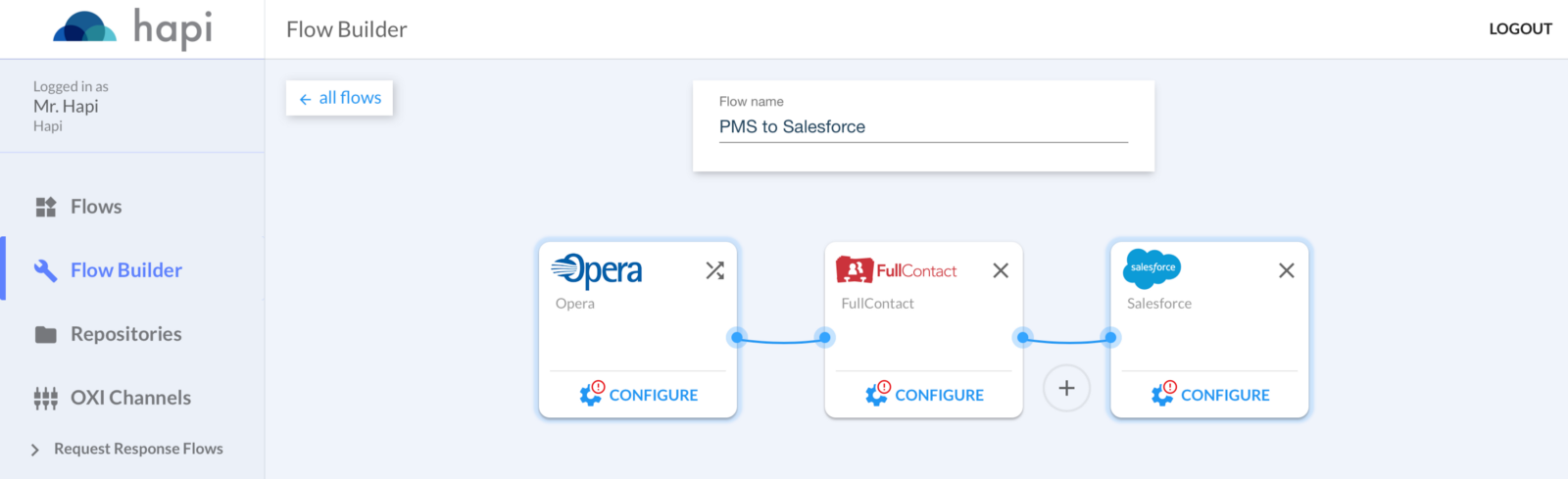Add a node with the plus button
Viewport: 1568px width, 479px height.
point(1066,389)
